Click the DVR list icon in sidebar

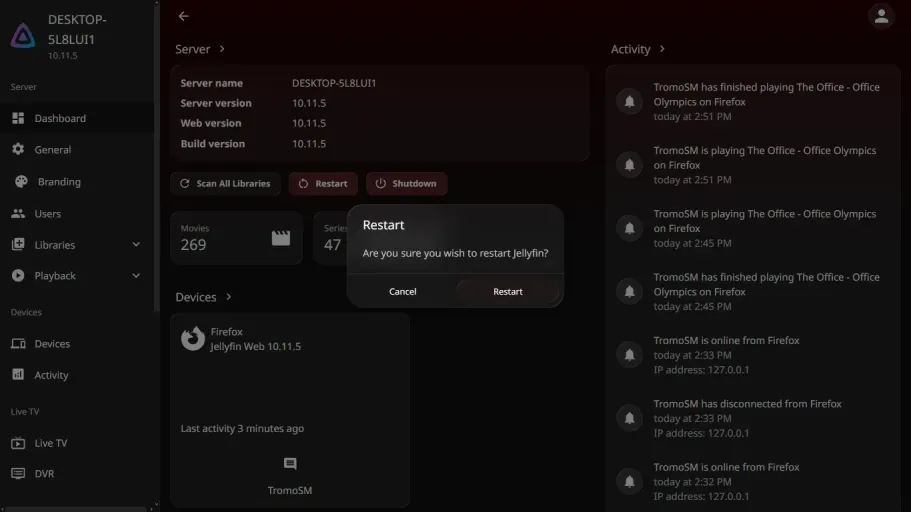pos(18,474)
